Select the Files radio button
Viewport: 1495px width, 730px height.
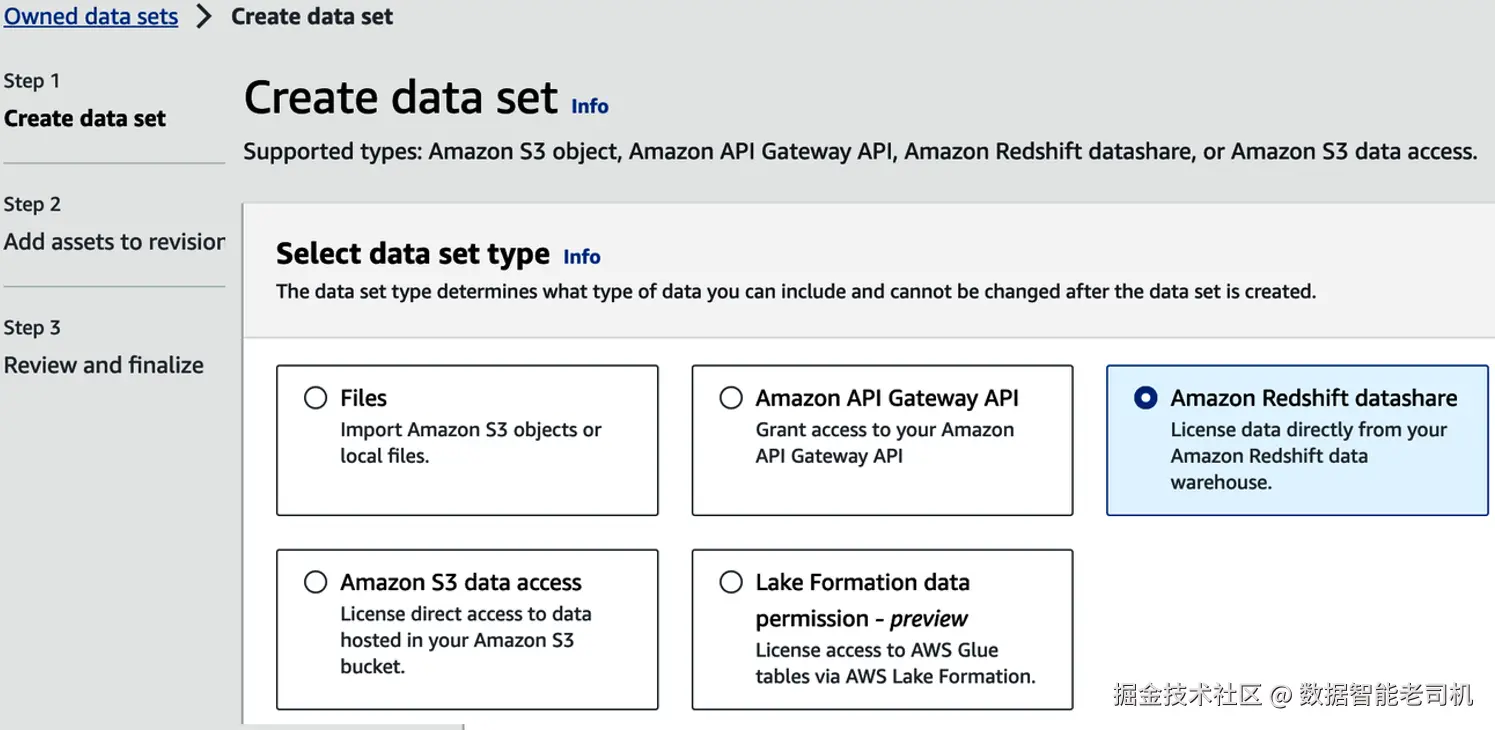pos(316,398)
